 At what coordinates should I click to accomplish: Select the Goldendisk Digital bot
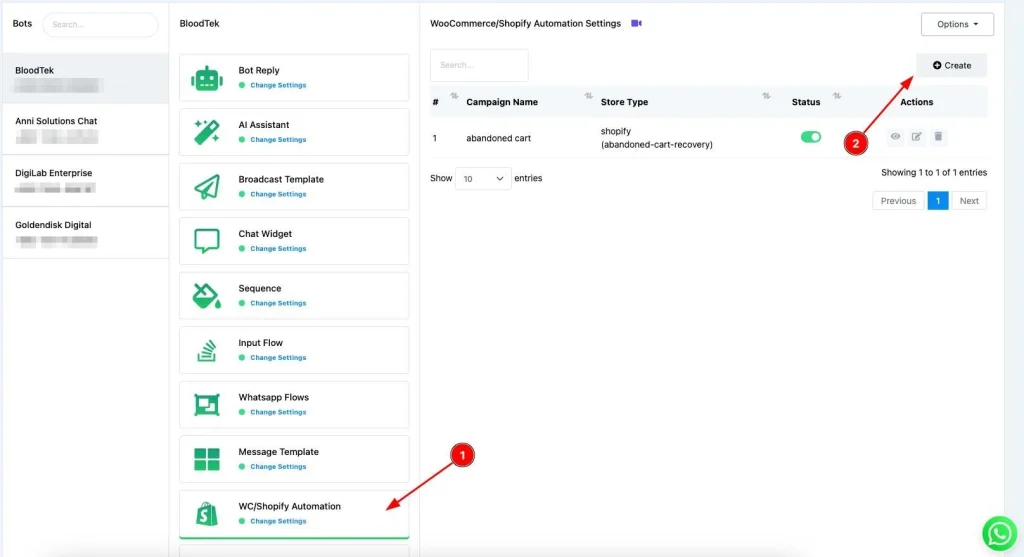pos(86,232)
